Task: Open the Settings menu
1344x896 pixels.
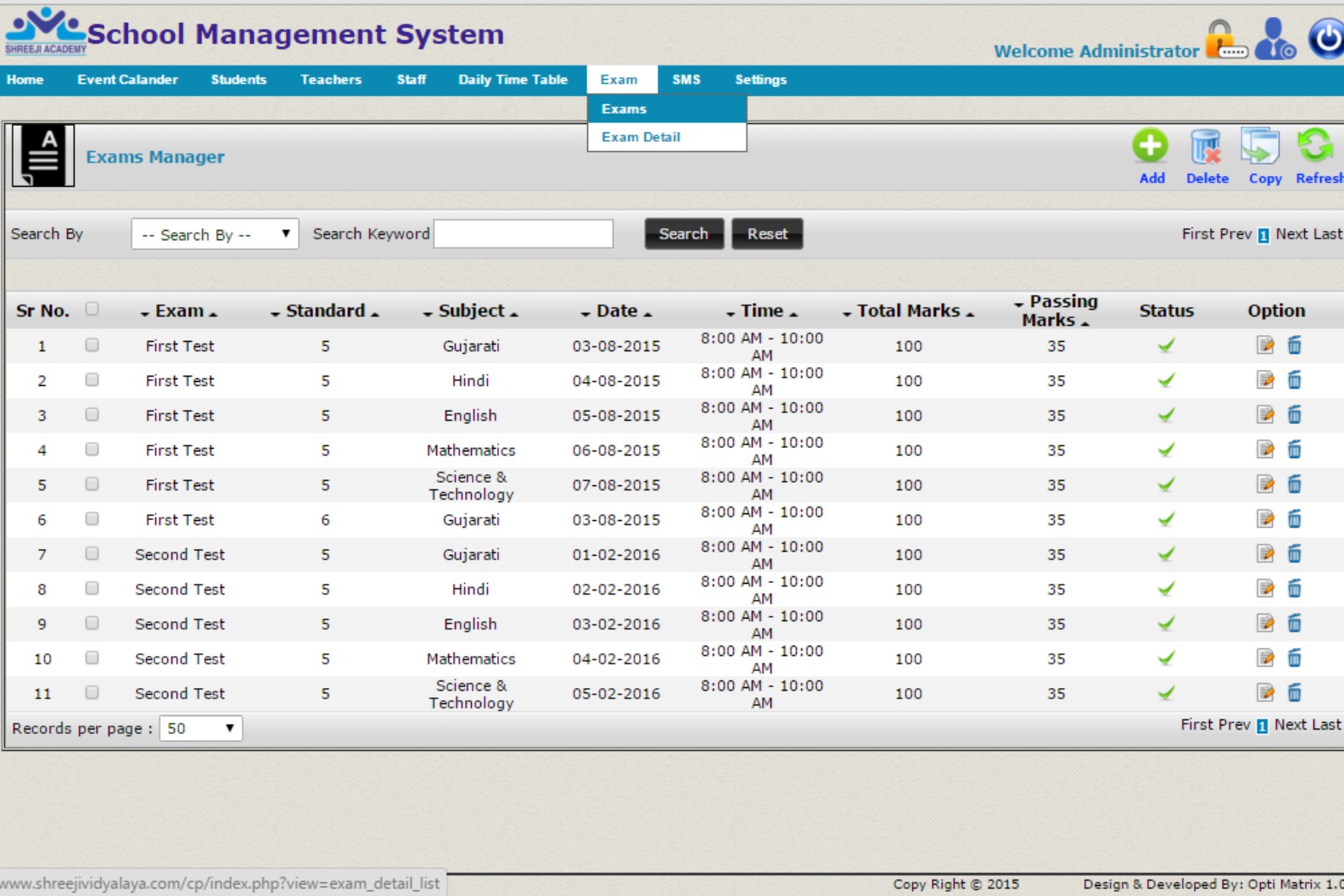Action: [x=760, y=80]
